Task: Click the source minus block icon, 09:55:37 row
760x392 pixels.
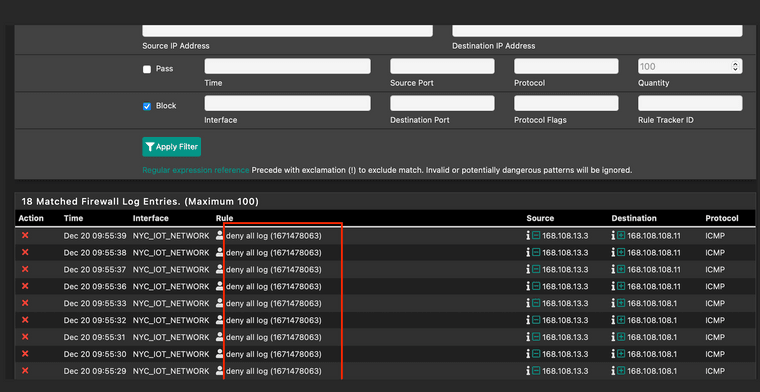Action: 536,270
